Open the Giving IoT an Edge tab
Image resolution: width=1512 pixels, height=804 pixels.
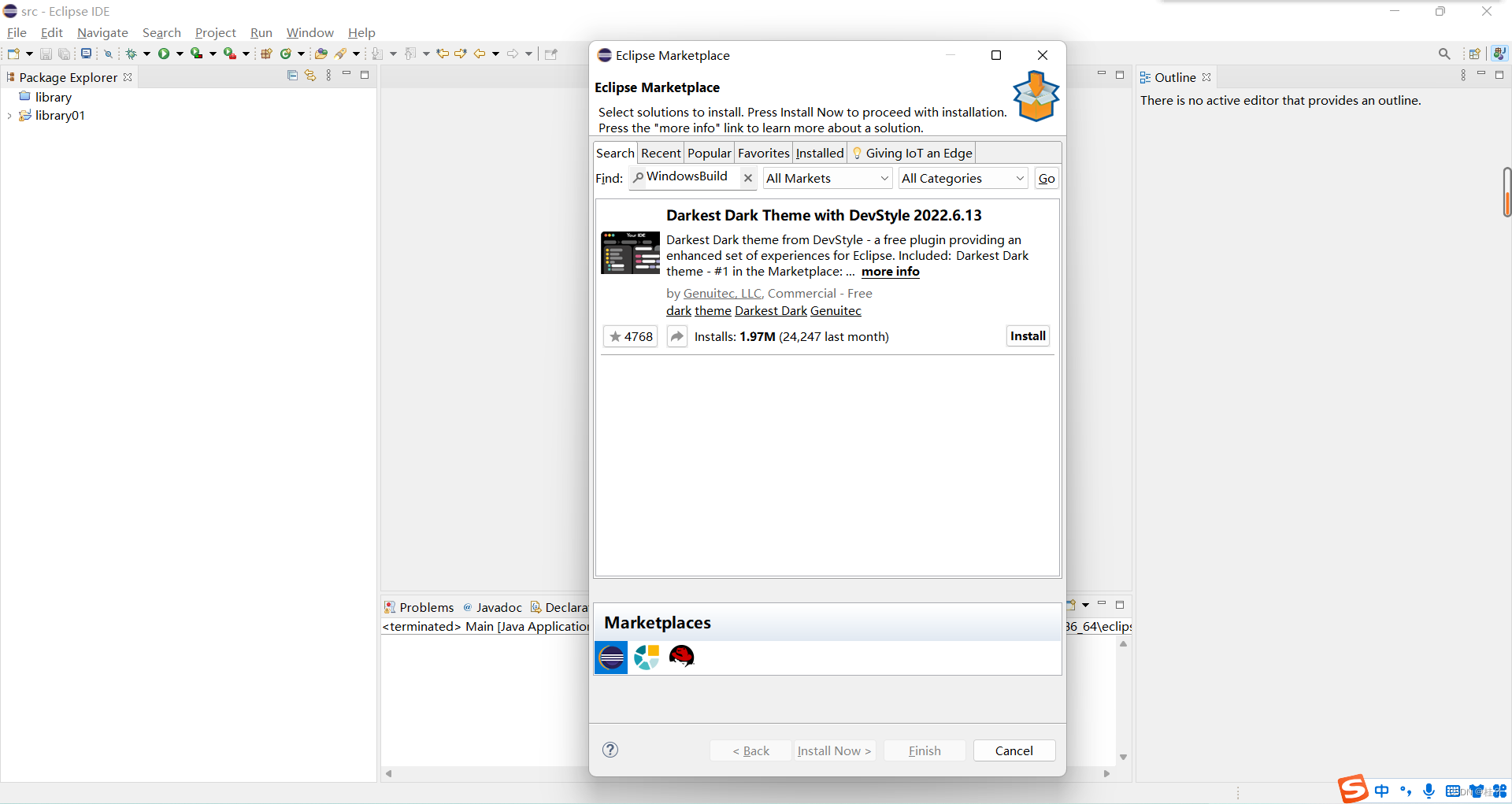pyautogui.click(x=912, y=153)
